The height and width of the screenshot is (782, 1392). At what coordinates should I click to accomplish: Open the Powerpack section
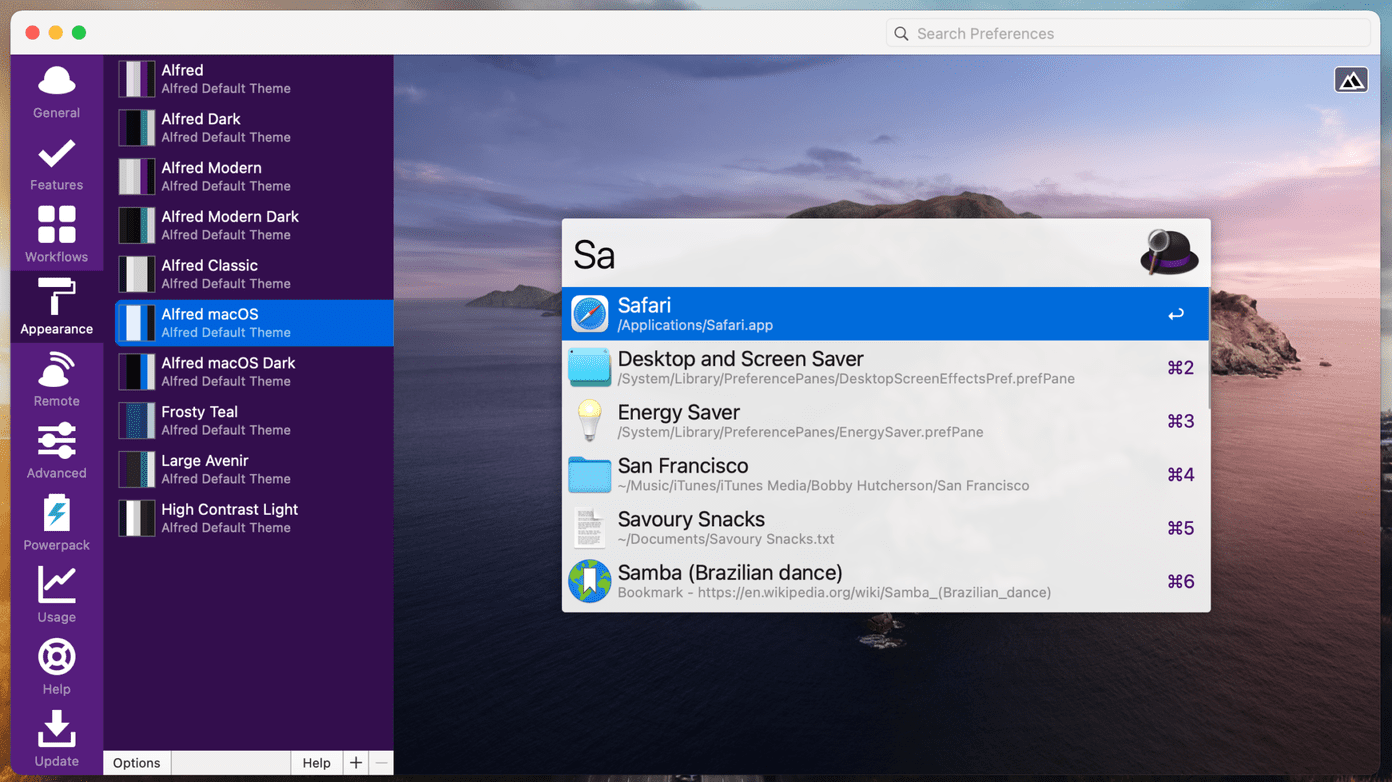pos(56,523)
